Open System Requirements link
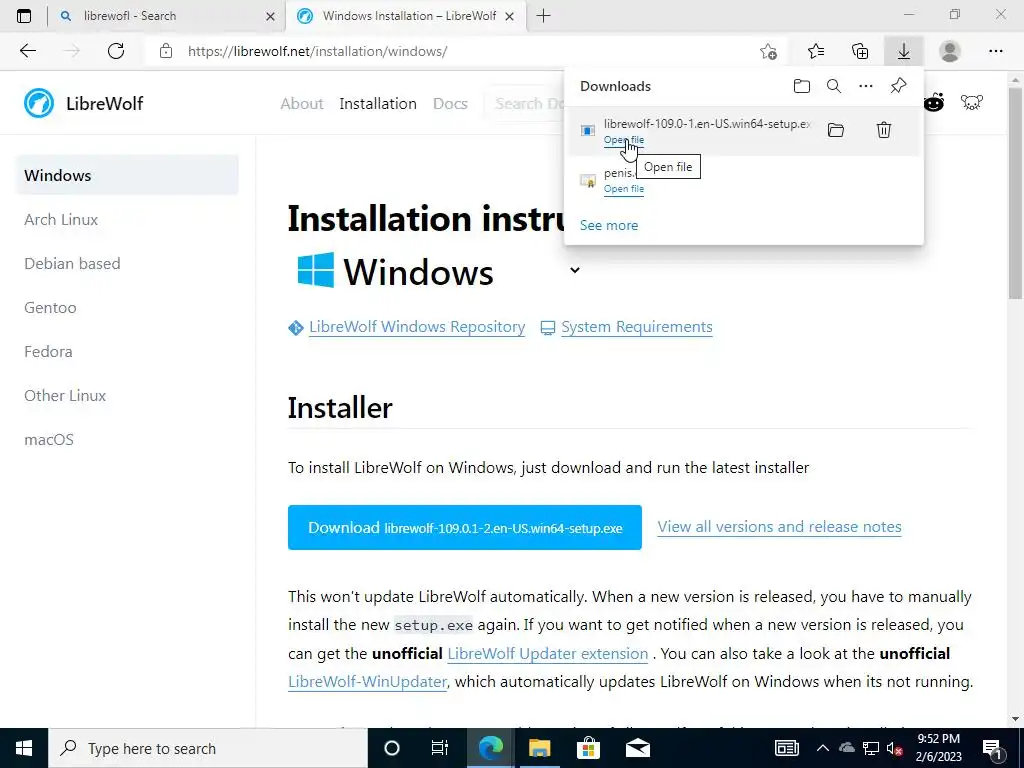The image size is (1024, 768). 637,327
